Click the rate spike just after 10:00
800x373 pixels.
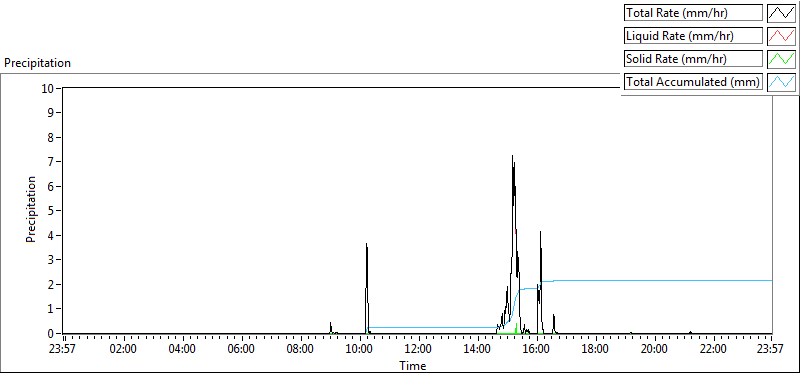(x=366, y=245)
